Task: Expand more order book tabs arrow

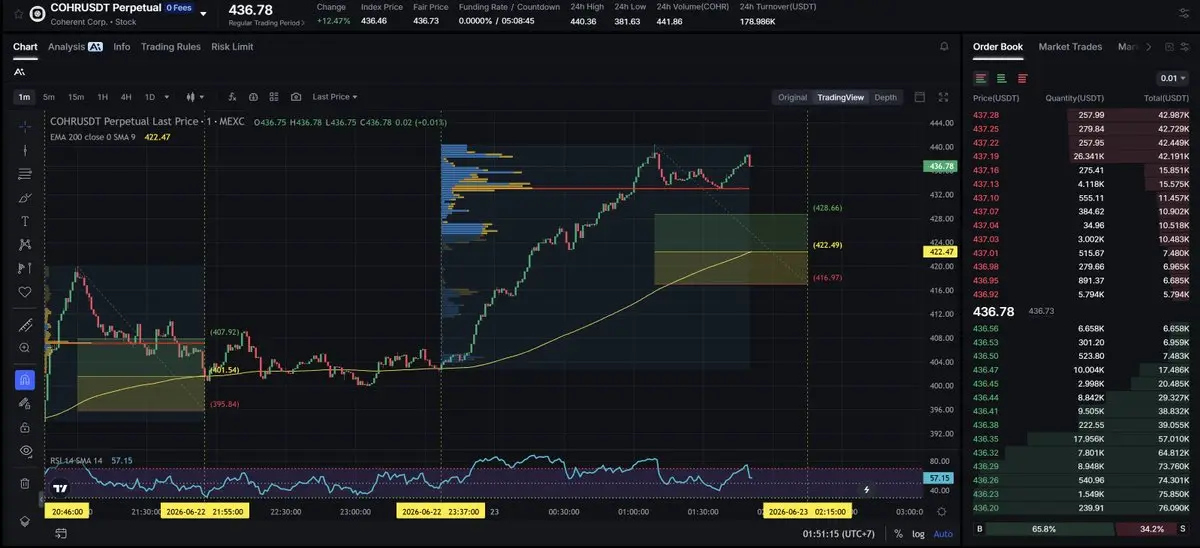Action: click(1148, 47)
